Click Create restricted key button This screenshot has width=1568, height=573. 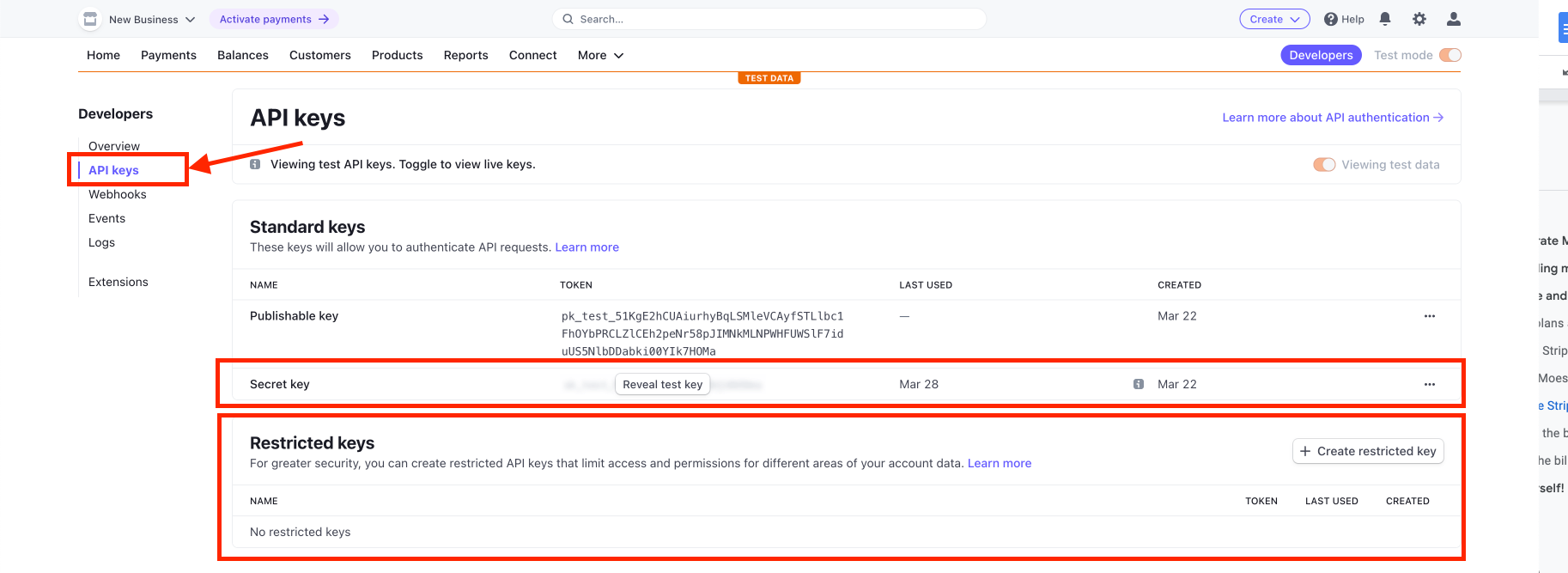pyautogui.click(x=1368, y=451)
